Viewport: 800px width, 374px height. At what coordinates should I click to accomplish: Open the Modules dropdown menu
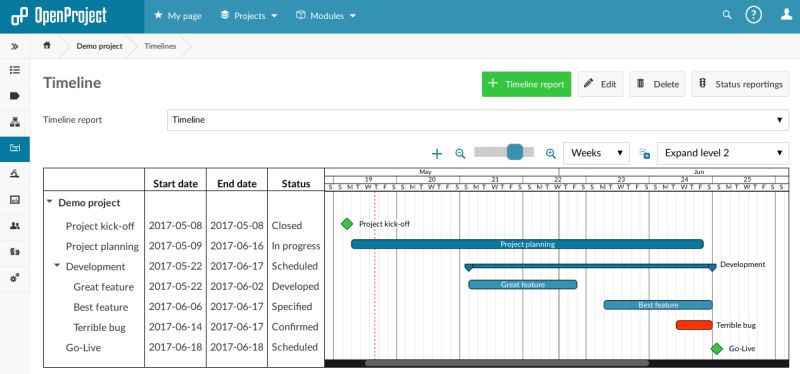[x=326, y=16]
